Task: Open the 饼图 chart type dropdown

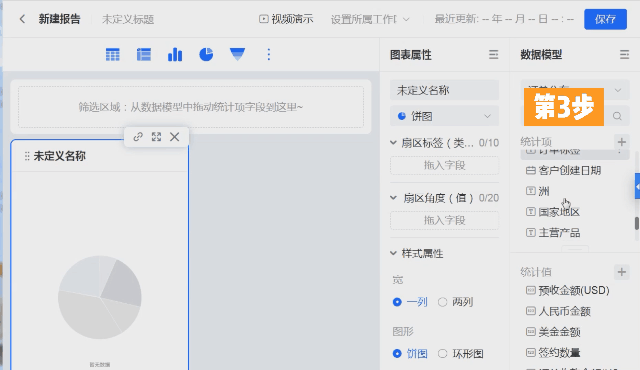Action: pos(444,116)
